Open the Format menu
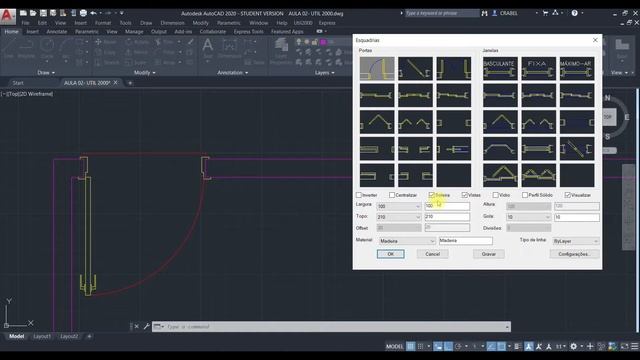This screenshot has height=360, width=640. [103, 23]
